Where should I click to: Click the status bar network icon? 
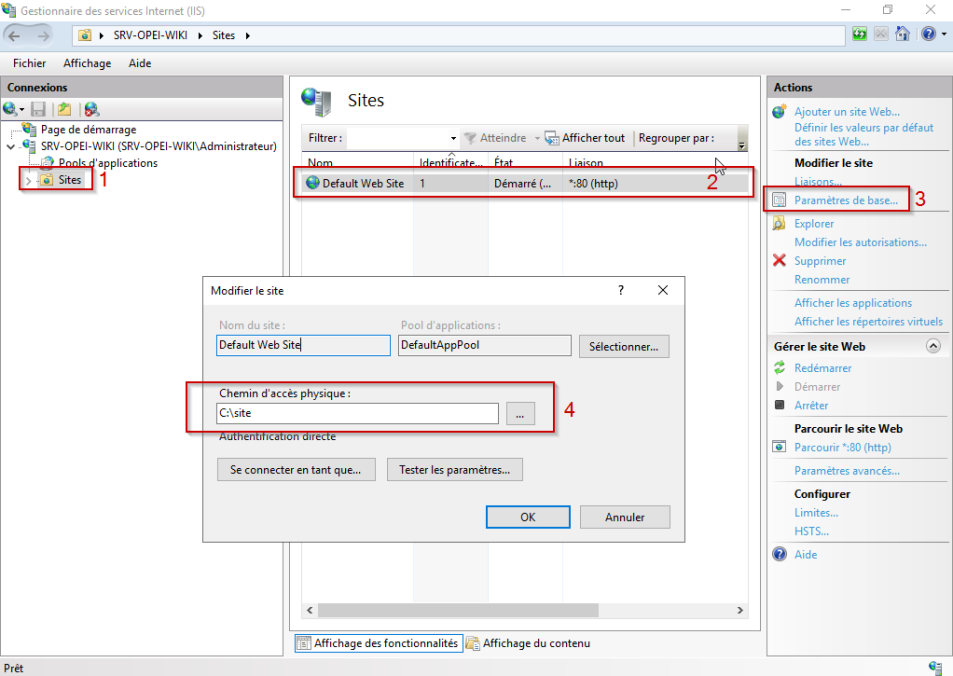click(935, 667)
